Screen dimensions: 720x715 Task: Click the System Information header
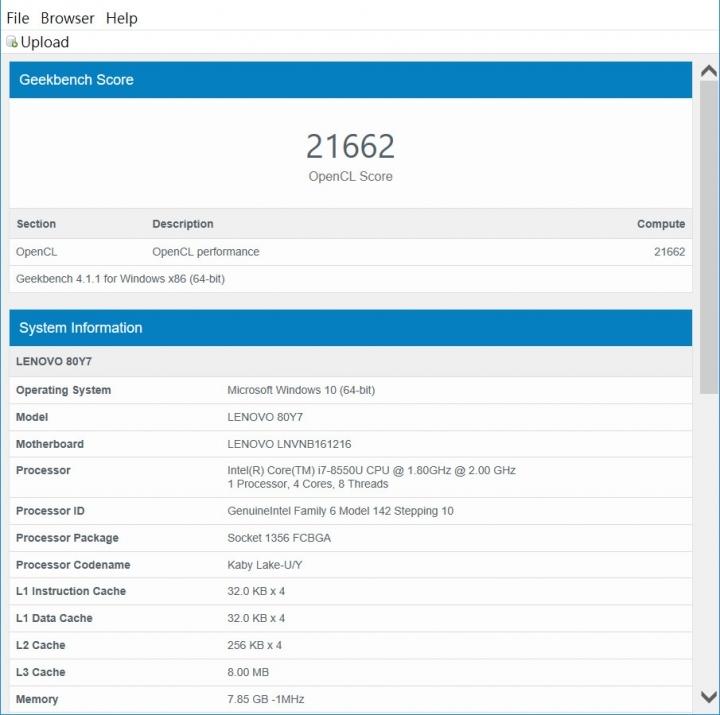click(351, 328)
